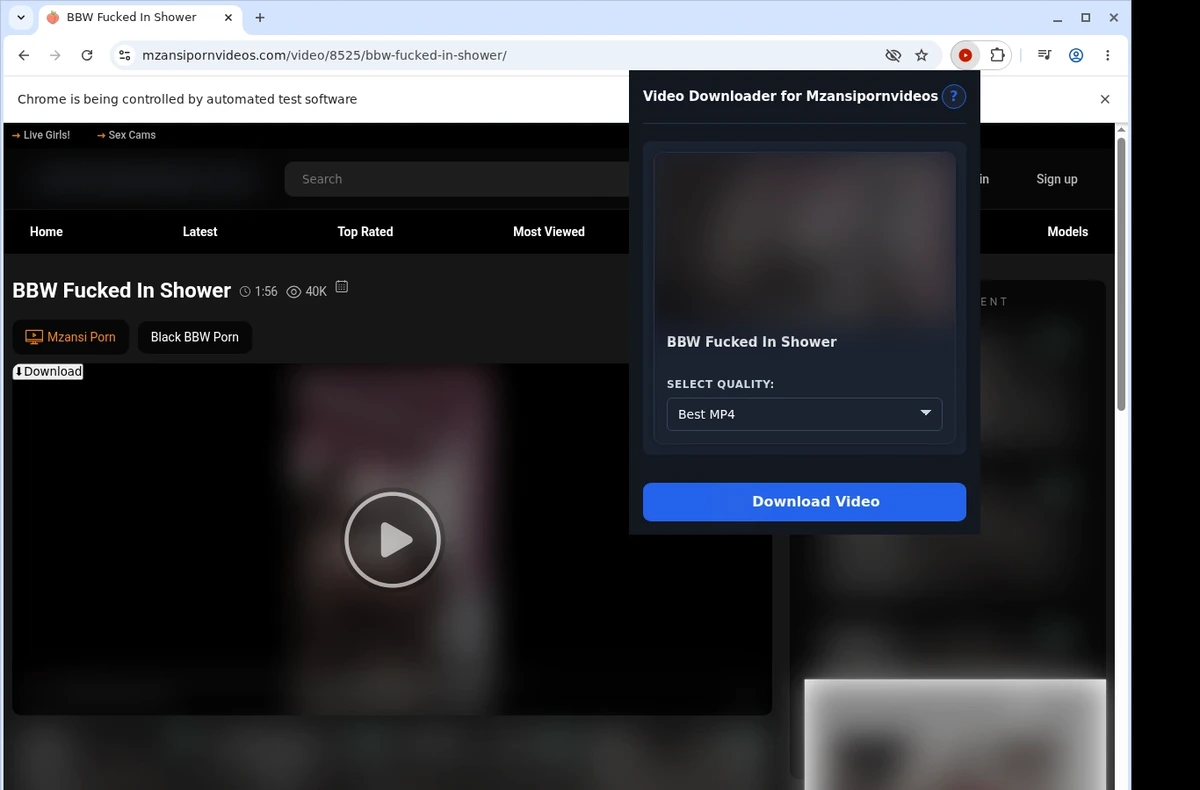Click the blurred ad thumbnail at bottom right
The width and height of the screenshot is (1200, 790).
pyautogui.click(x=956, y=734)
